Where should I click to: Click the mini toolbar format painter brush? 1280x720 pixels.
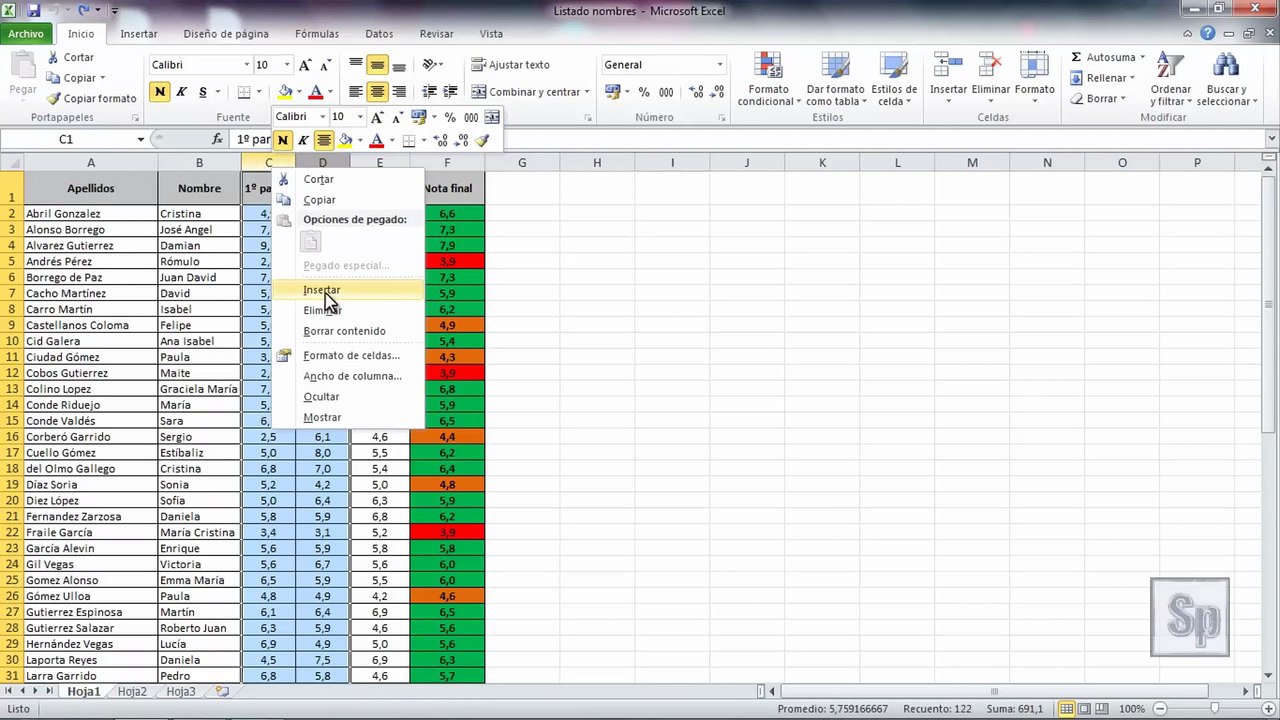[x=482, y=141]
